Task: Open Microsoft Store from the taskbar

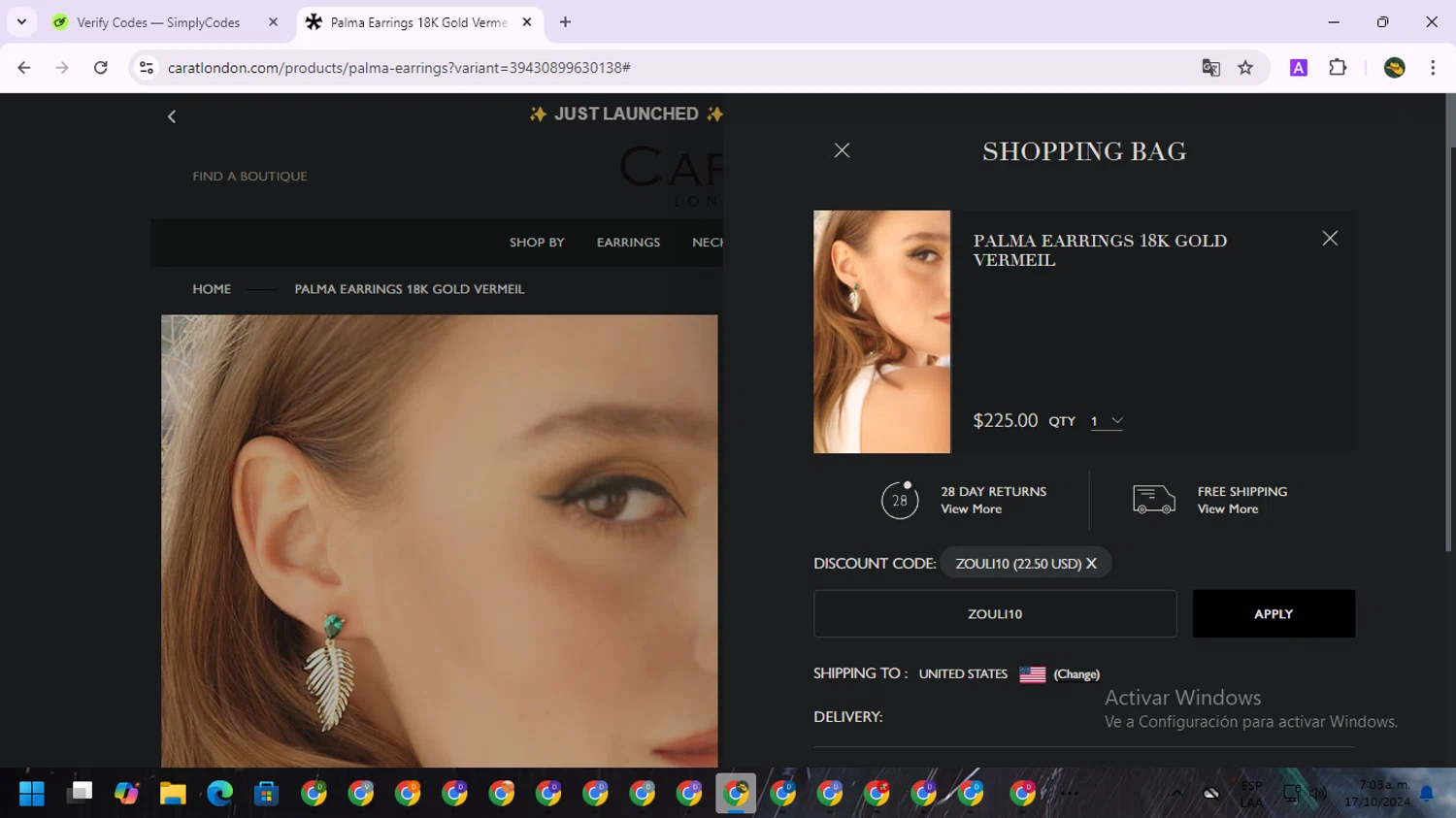Action: [x=266, y=794]
